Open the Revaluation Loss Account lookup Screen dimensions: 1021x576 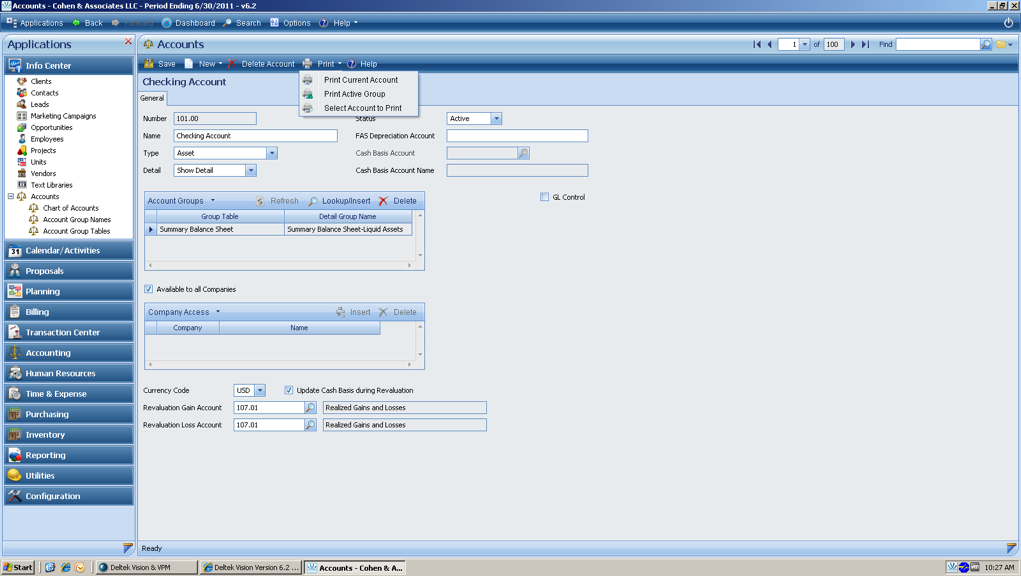pos(310,425)
